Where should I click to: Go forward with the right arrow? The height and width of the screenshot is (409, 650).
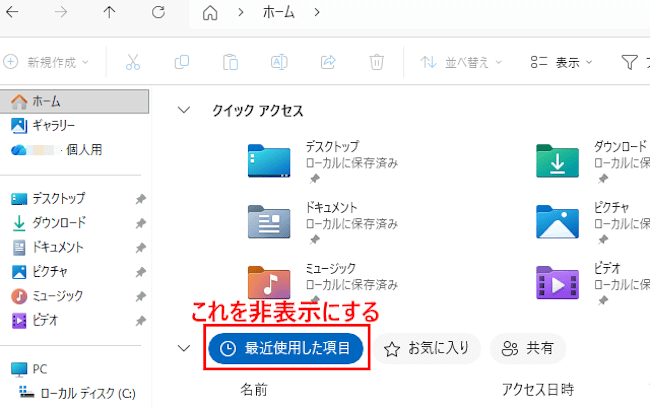coord(61,12)
